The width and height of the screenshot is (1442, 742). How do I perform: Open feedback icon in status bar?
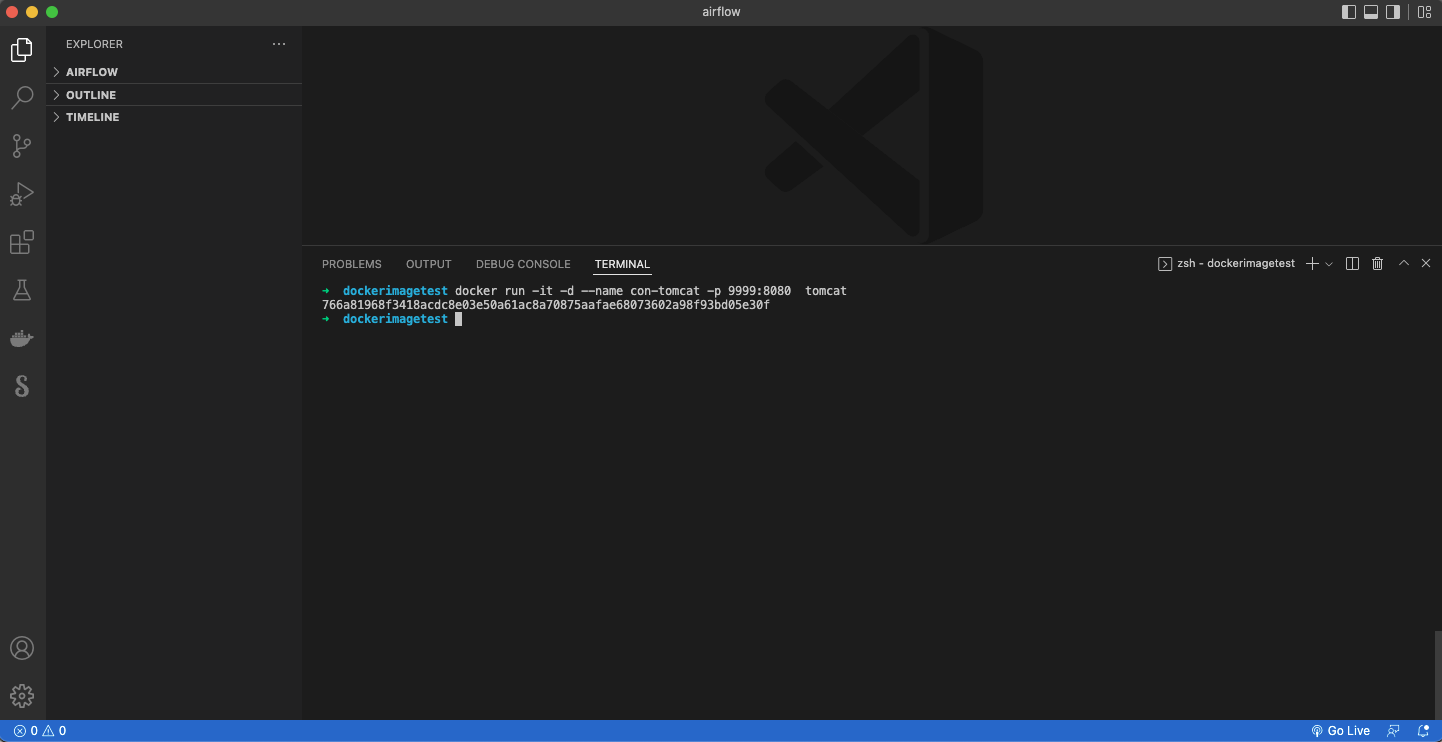point(1393,731)
